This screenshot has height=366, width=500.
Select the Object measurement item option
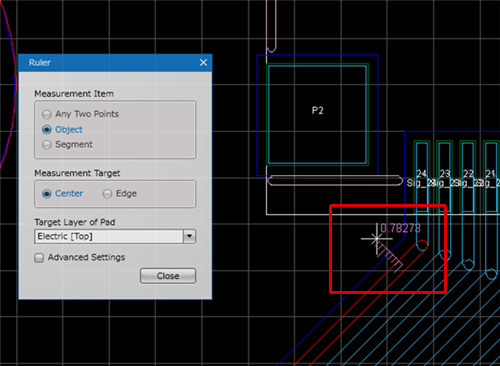tap(47, 129)
